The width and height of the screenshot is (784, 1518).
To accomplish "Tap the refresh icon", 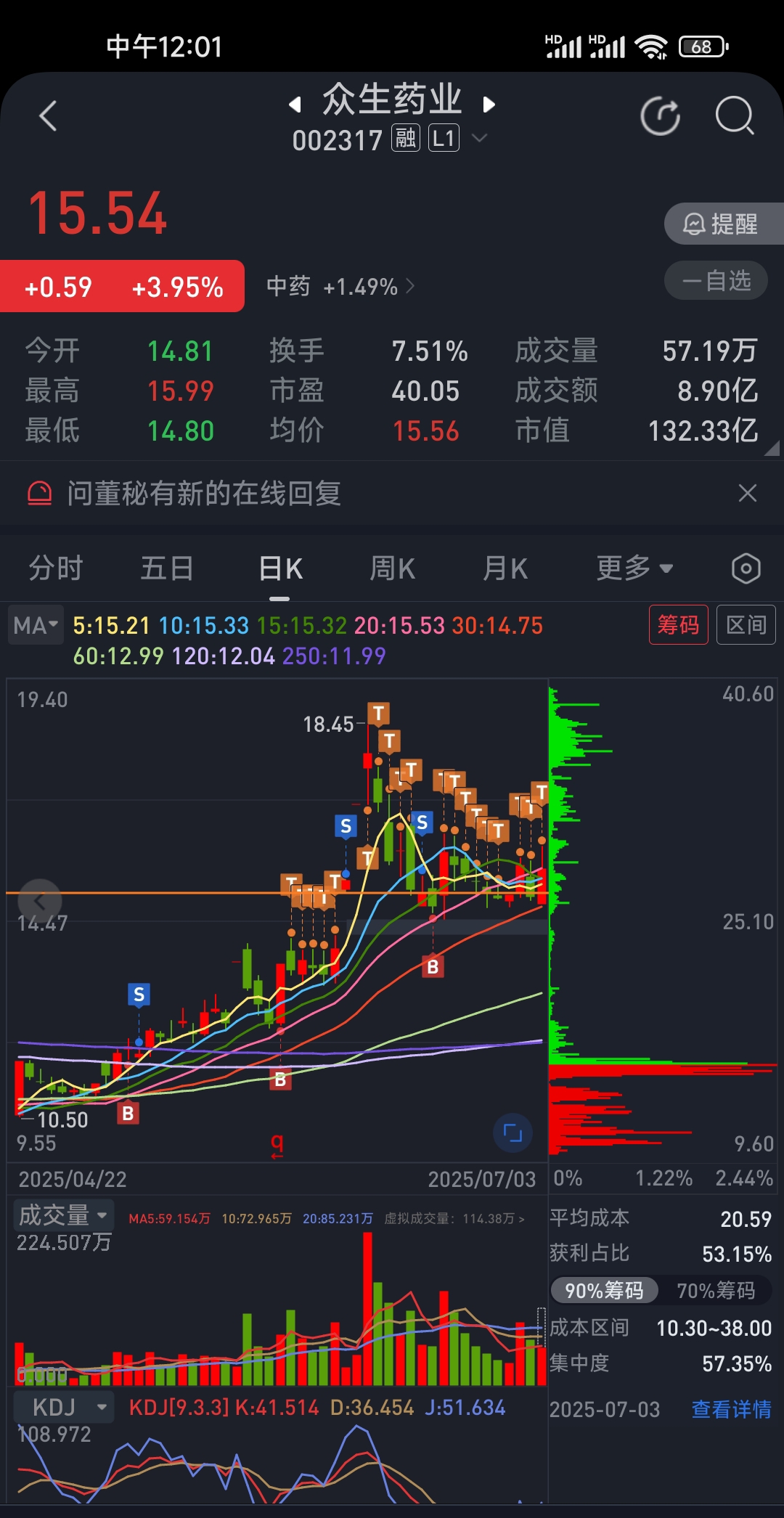I will 661,116.
